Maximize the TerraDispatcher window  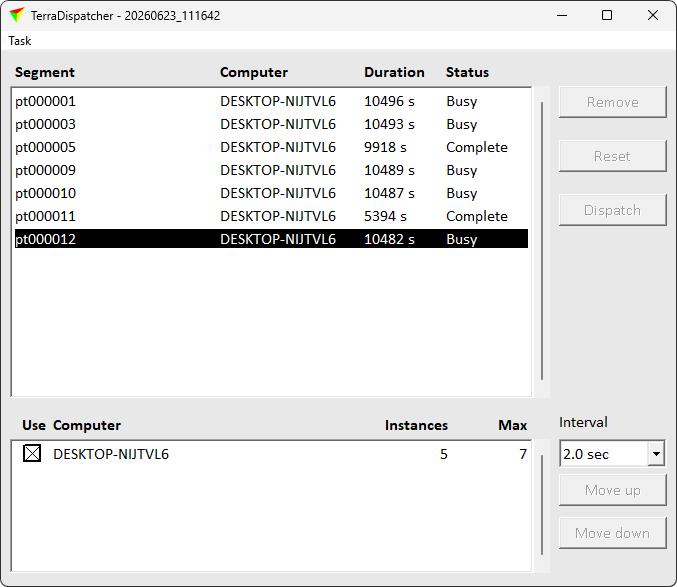tap(607, 15)
